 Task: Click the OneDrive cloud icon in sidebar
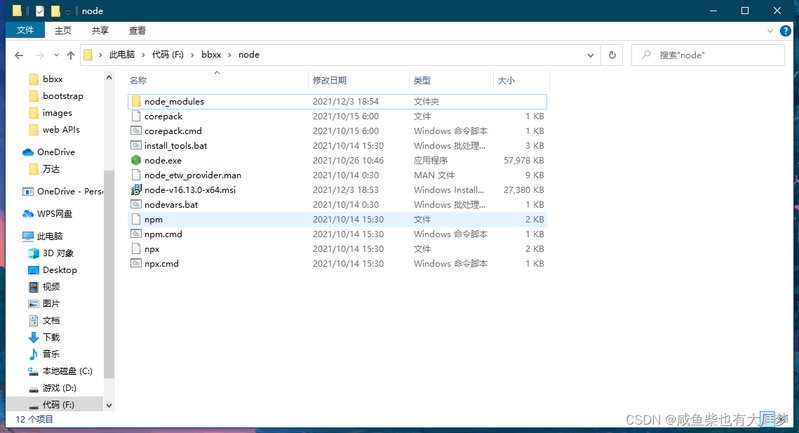pos(28,152)
